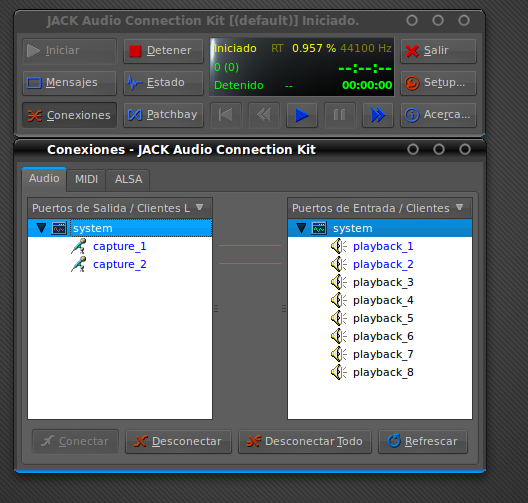The height and width of the screenshot is (503, 528).
Task: Select the playback_7 input port
Action: (x=383, y=355)
